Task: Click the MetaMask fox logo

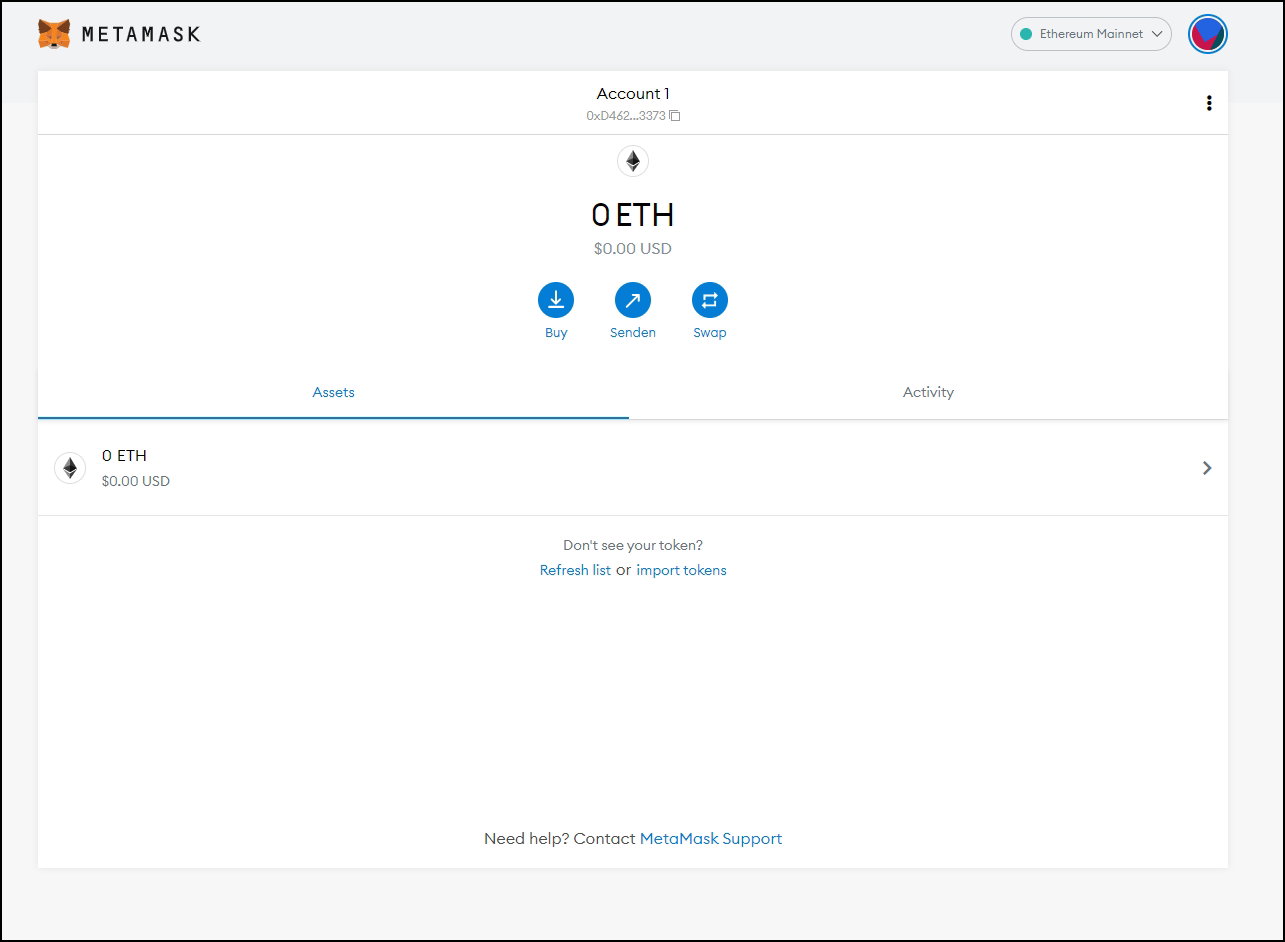Action: pyautogui.click(x=54, y=34)
